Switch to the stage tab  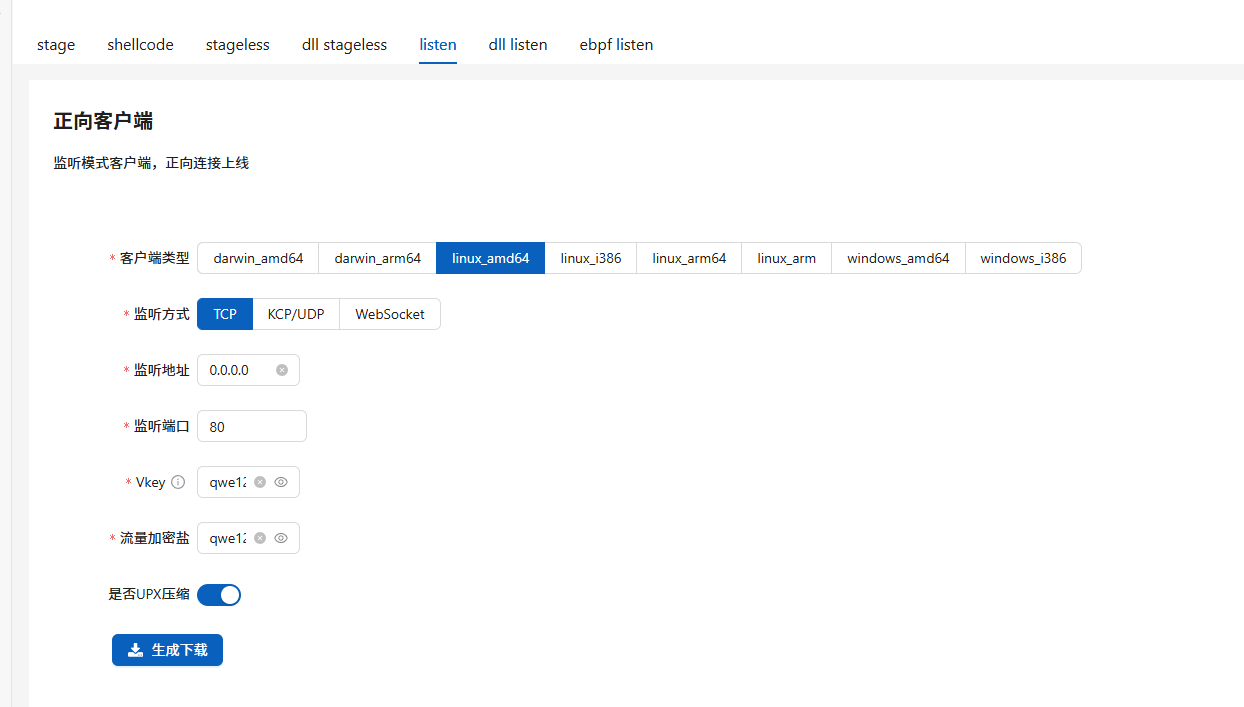[56, 45]
